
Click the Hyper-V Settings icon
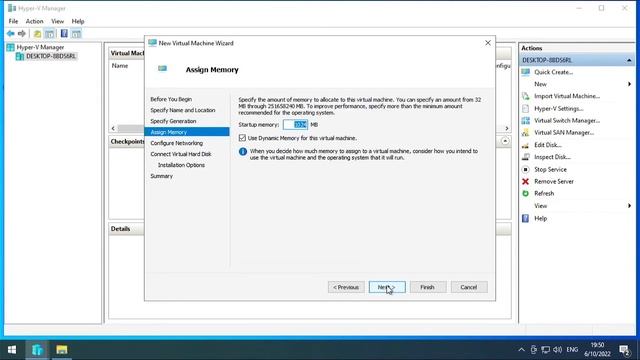[526, 109]
